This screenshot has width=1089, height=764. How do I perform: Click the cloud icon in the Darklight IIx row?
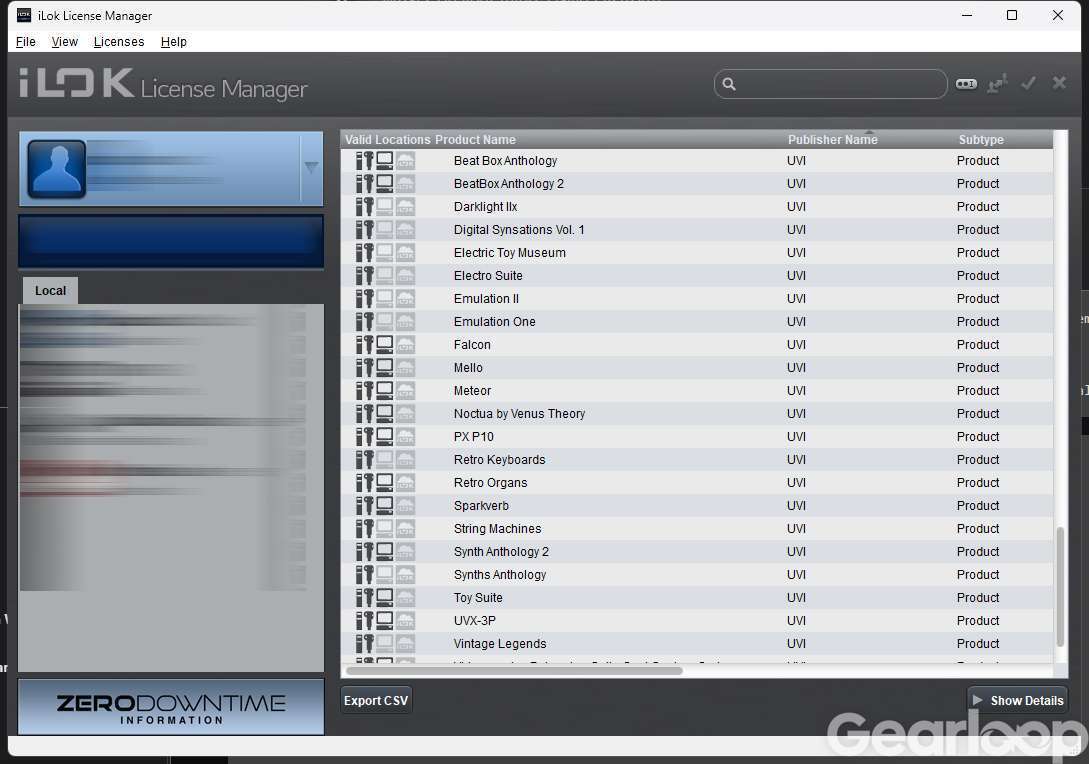[x=406, y=206]
